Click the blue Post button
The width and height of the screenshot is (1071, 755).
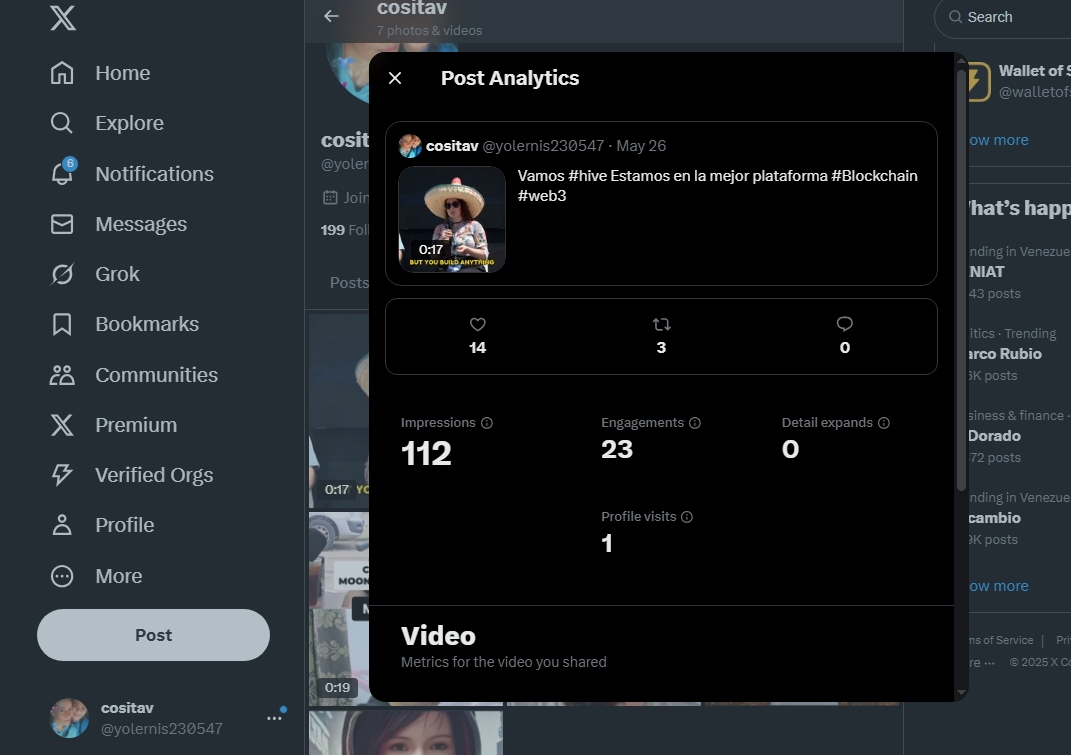coord(154,635)
